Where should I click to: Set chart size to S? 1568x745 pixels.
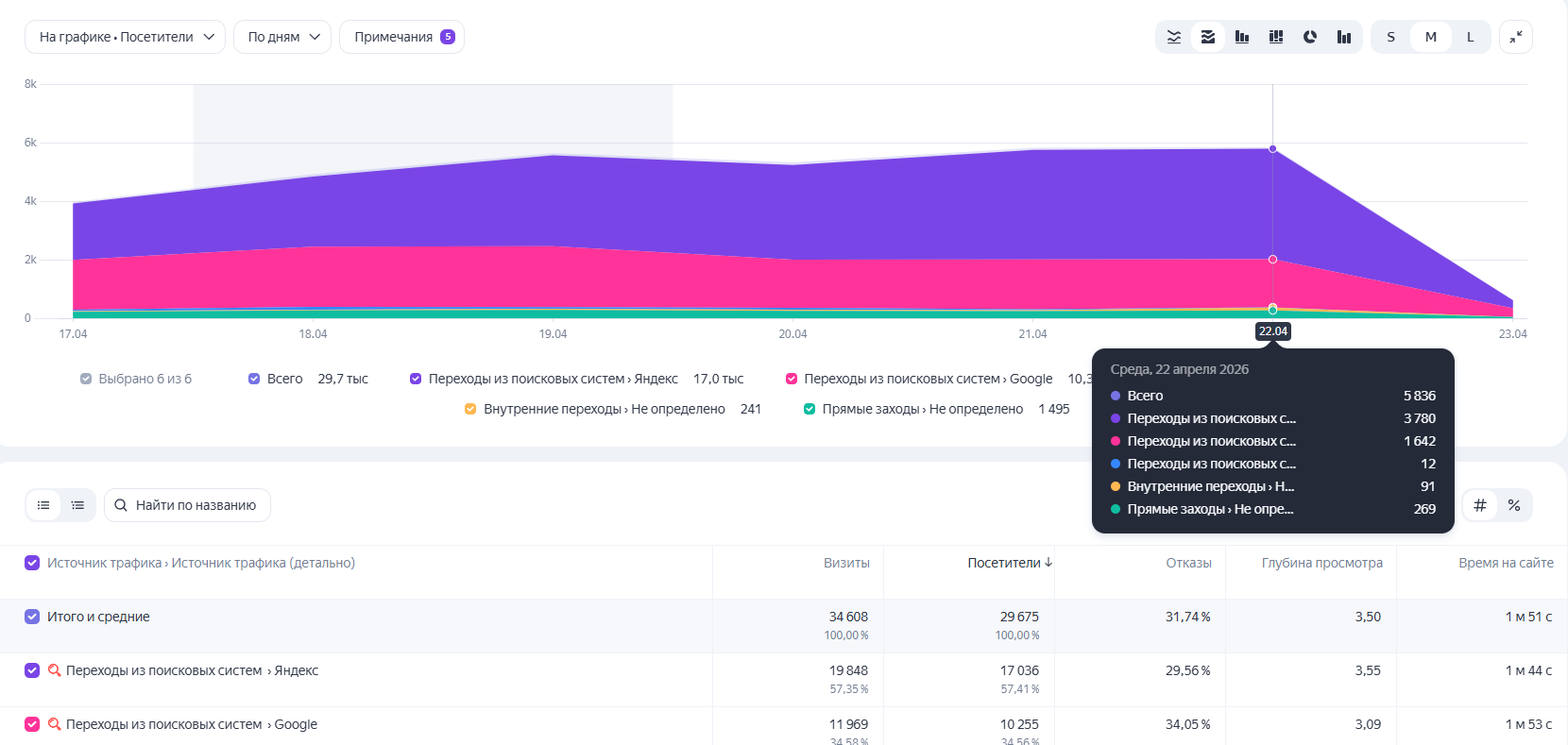(x=1390, y=37)
